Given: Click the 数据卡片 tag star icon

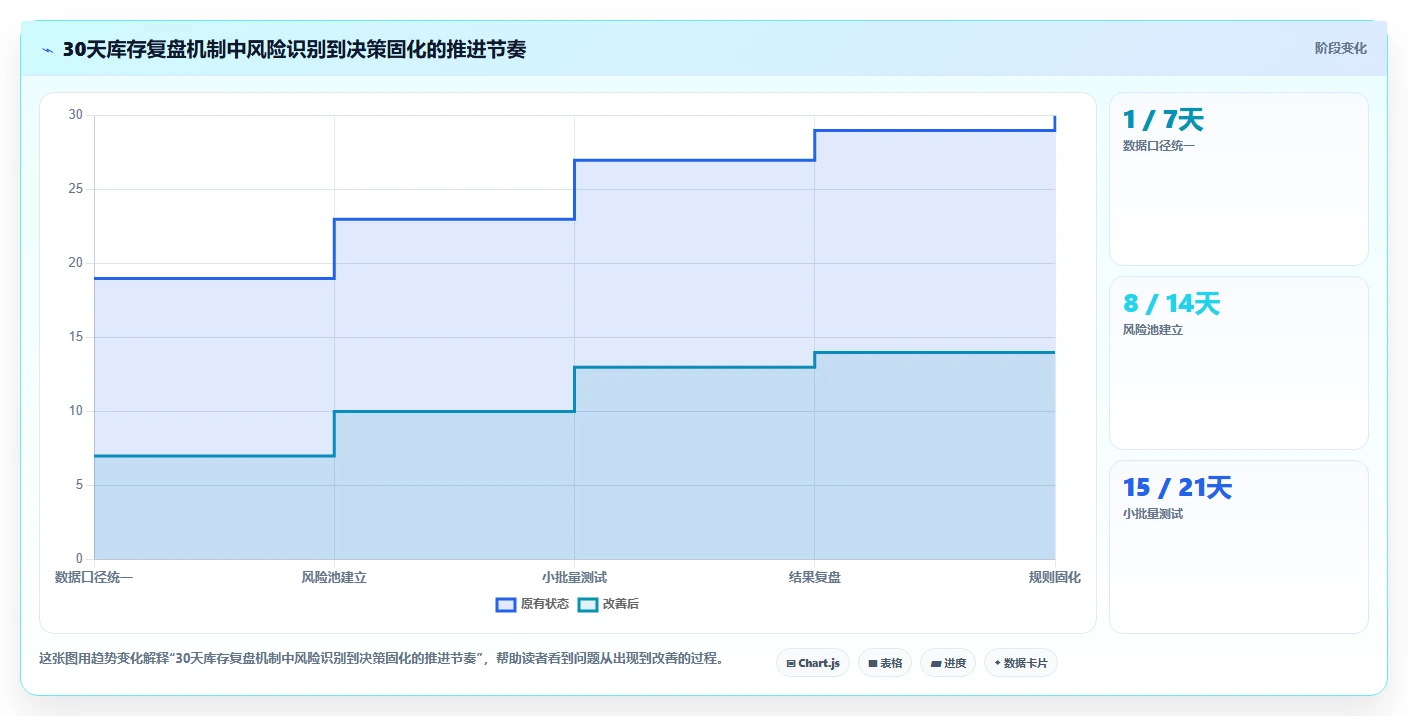Looking at the screenshot, I should click(997, 663).
